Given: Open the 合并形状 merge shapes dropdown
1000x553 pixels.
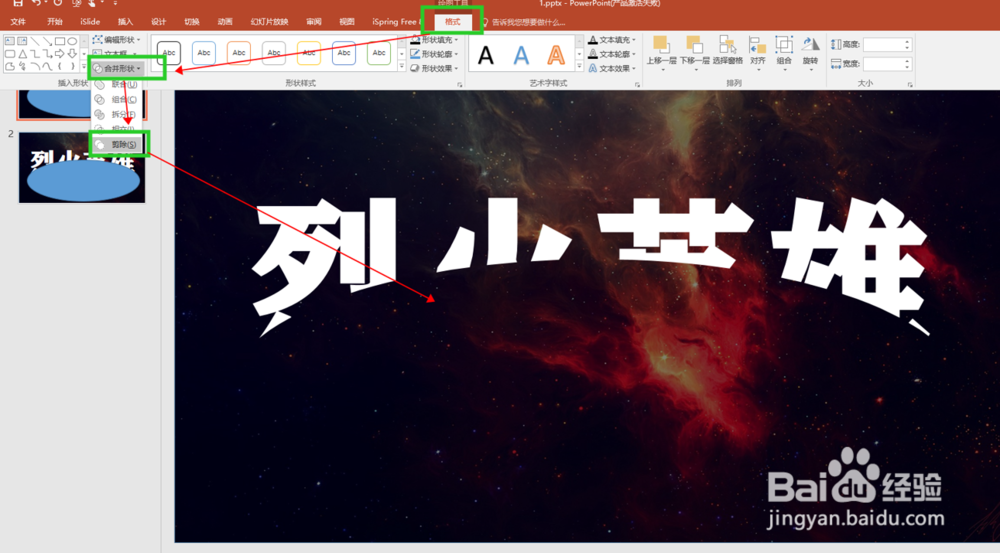Looking at the screenshot, I should tap(119, 68).
